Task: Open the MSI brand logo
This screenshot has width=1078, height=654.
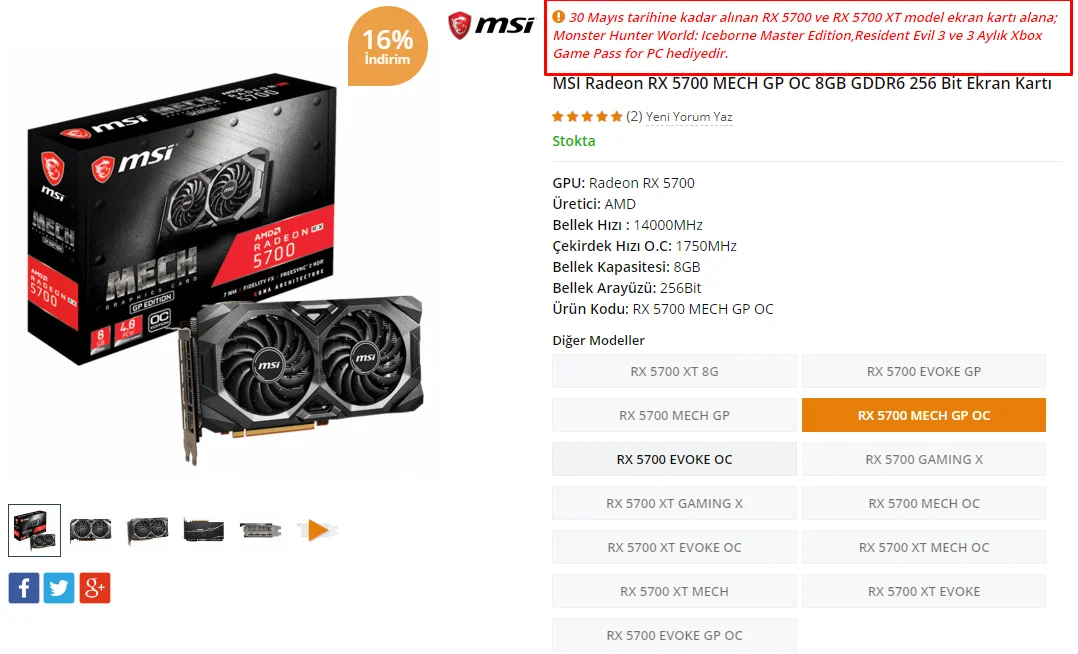Action: click(x=490, y=25)
